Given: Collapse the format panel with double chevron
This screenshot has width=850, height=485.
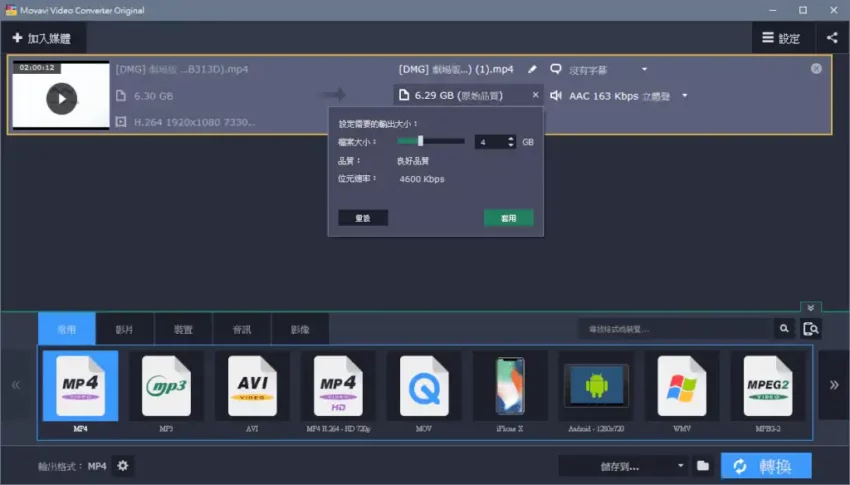Looking at the screenshot, I should pyautogui.click(x=810, y=308).
